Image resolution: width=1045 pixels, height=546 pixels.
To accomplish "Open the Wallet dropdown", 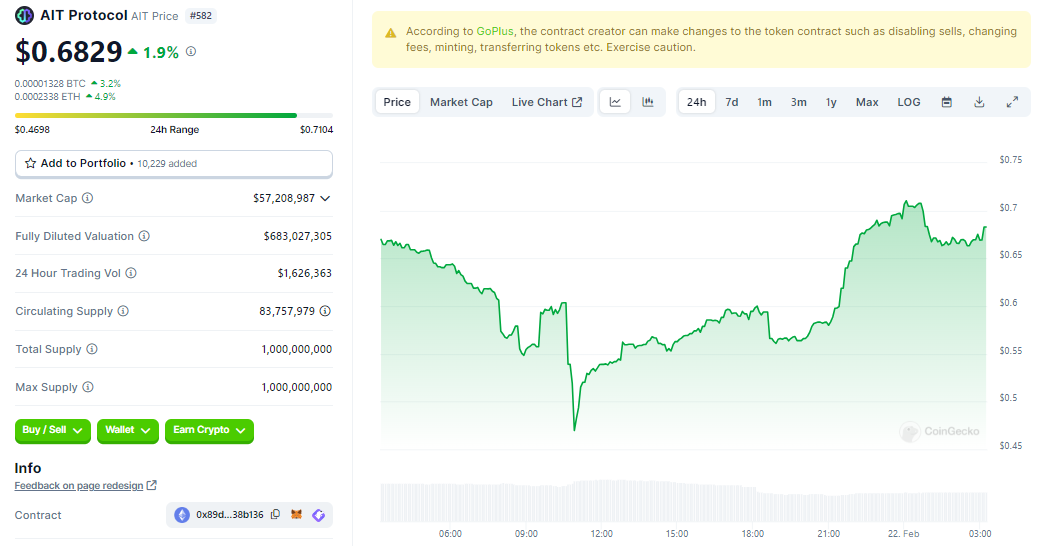I will click(127, 430).
